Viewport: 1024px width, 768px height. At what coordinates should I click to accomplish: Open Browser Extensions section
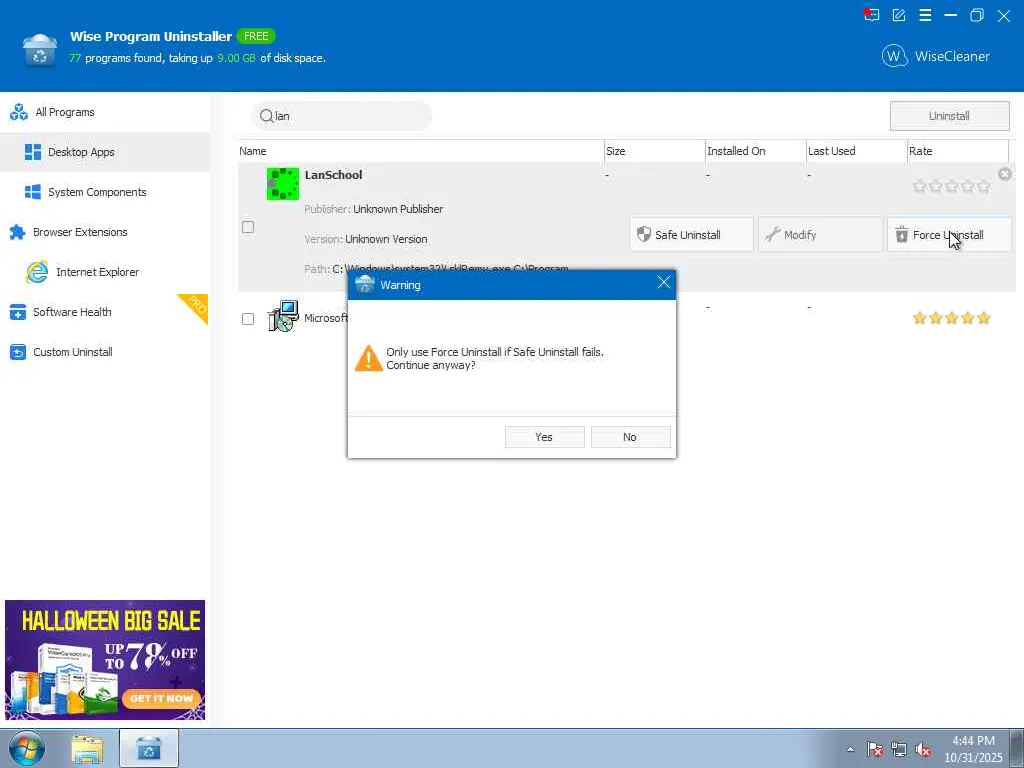pyautogui.click(x=104, y=232)
